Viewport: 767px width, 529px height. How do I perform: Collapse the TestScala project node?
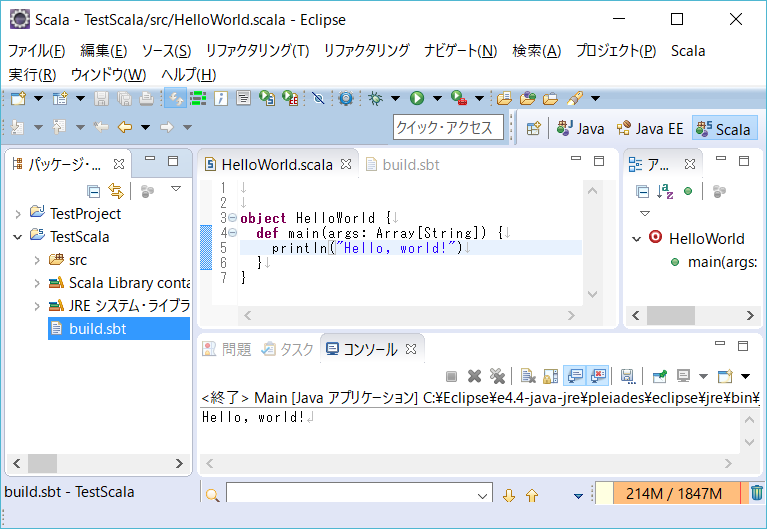click(x=18, y=237)
